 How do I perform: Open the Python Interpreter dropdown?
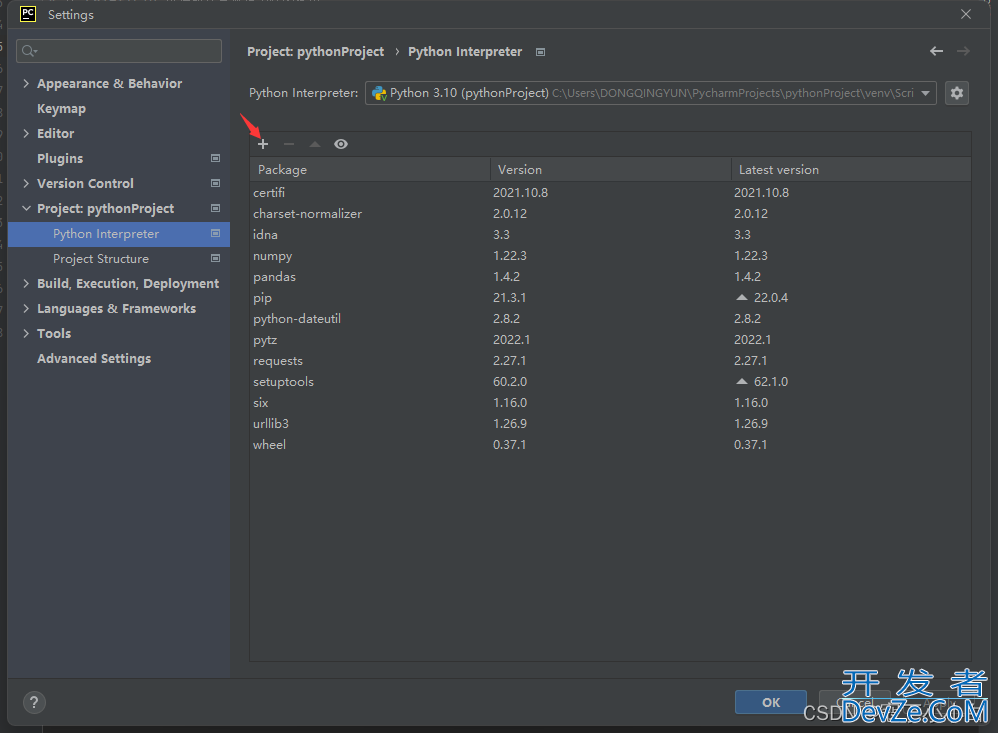point(650,93)
